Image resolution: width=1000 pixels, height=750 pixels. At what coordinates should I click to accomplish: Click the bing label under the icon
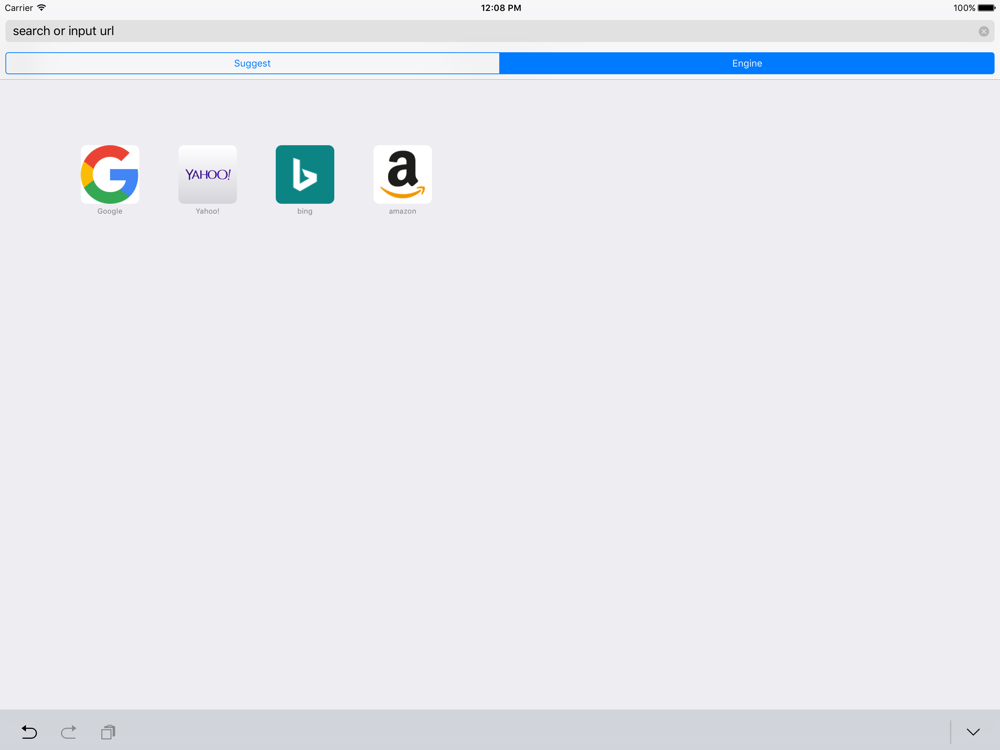tap(305, 211)
